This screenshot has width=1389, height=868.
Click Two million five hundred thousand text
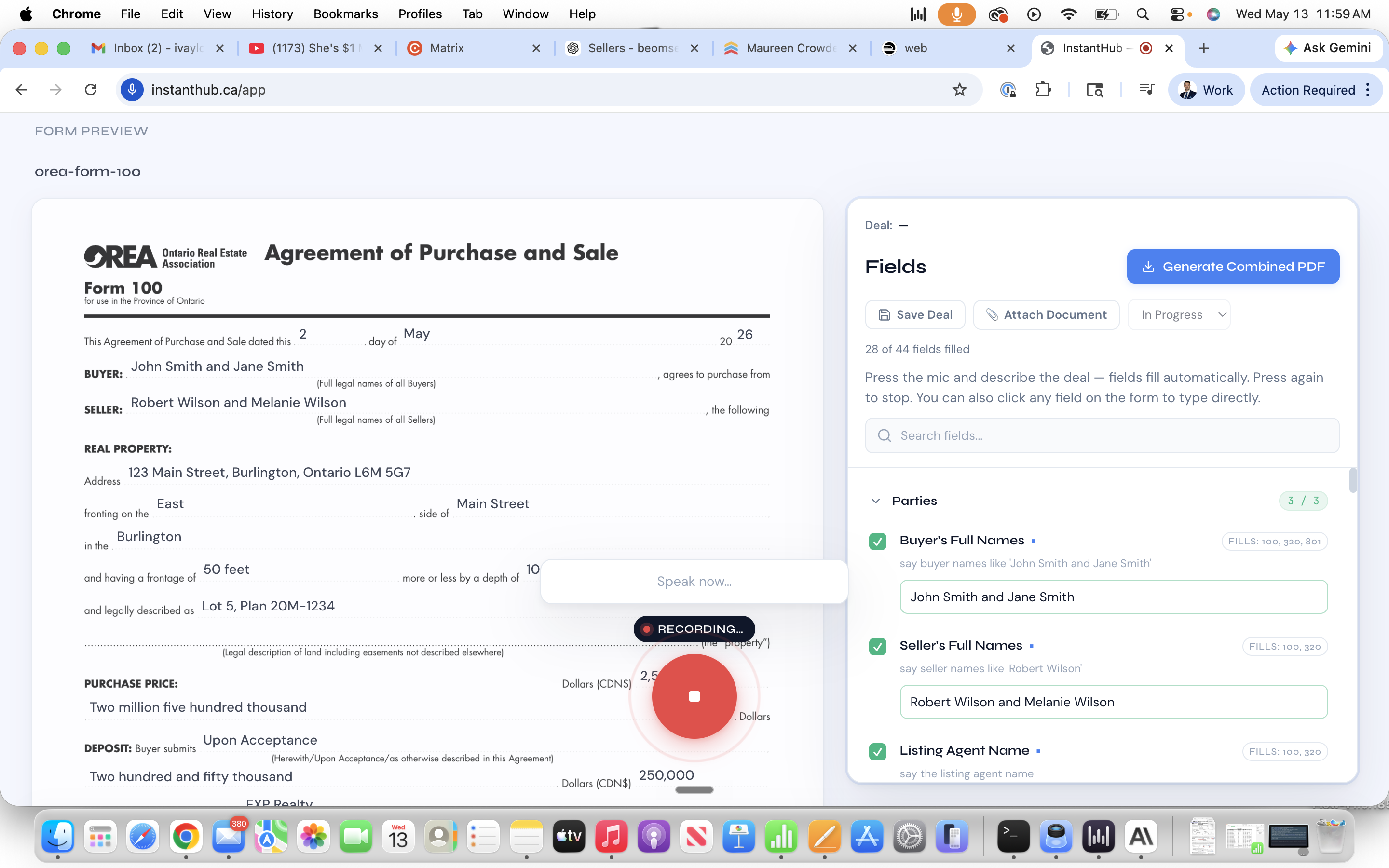198,707
